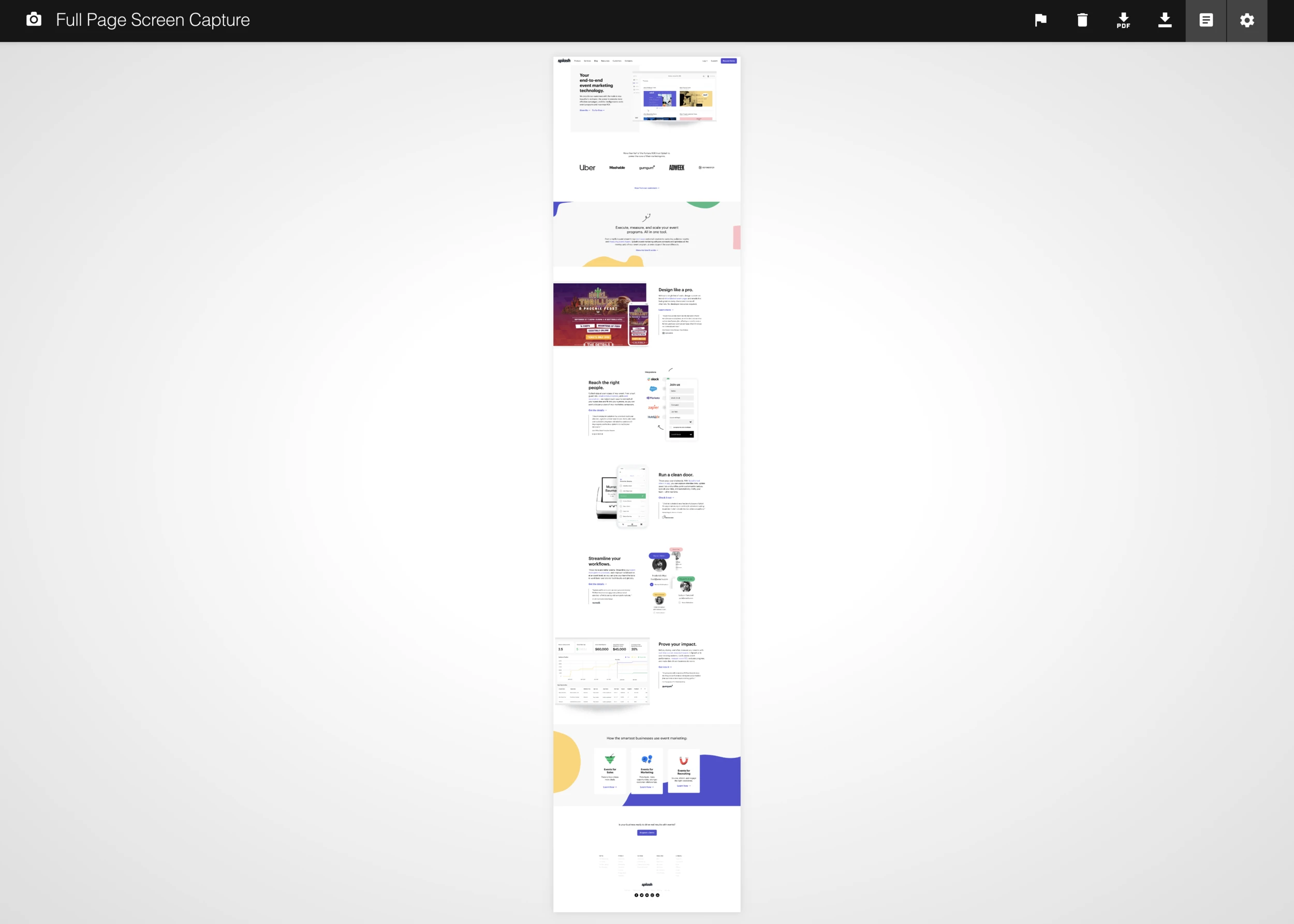The width and height of the screenshot is (1294, 924).
Task: Click the Design like a pro heading
Action: 675,289
